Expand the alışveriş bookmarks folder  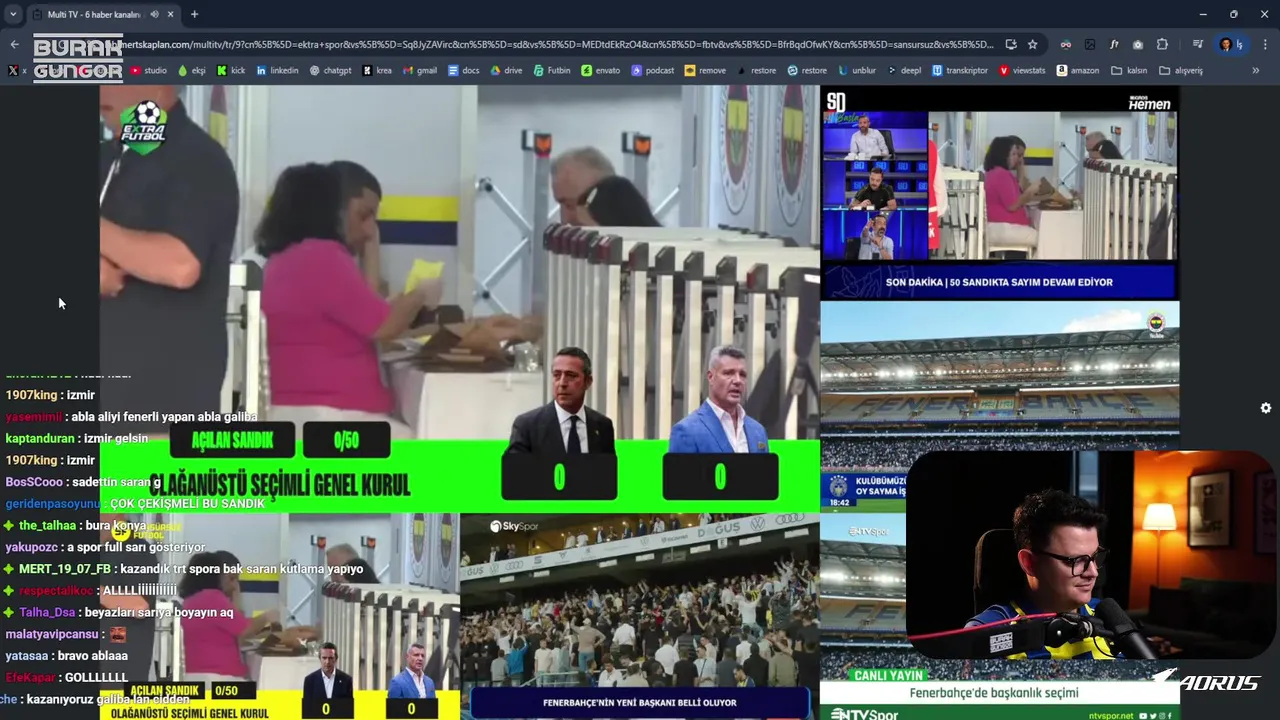tap(1181, 71)
